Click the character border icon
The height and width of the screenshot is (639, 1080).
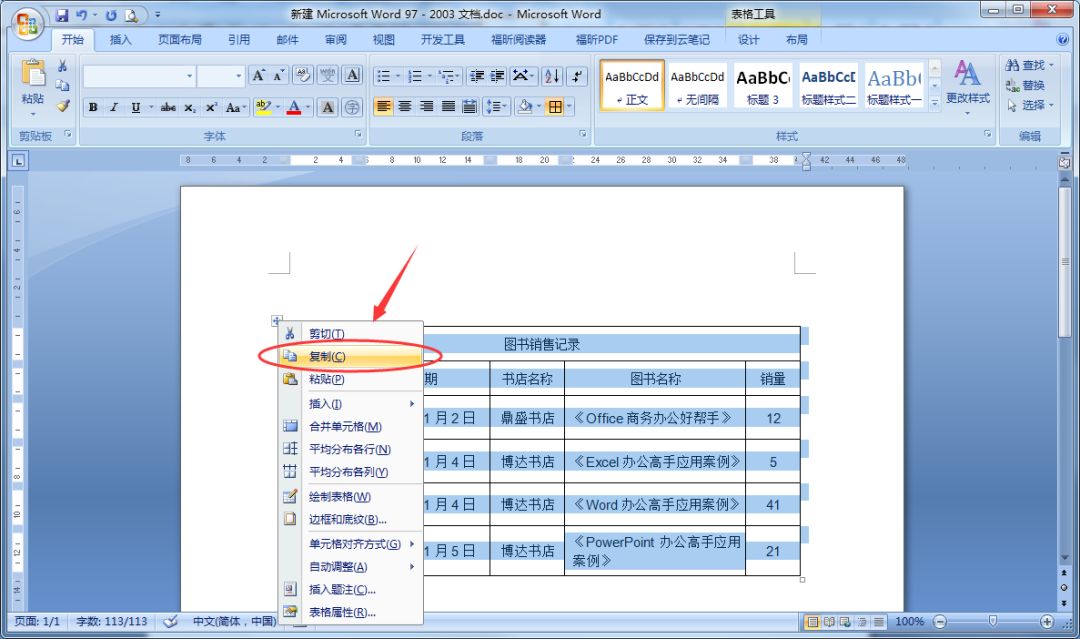352,75
